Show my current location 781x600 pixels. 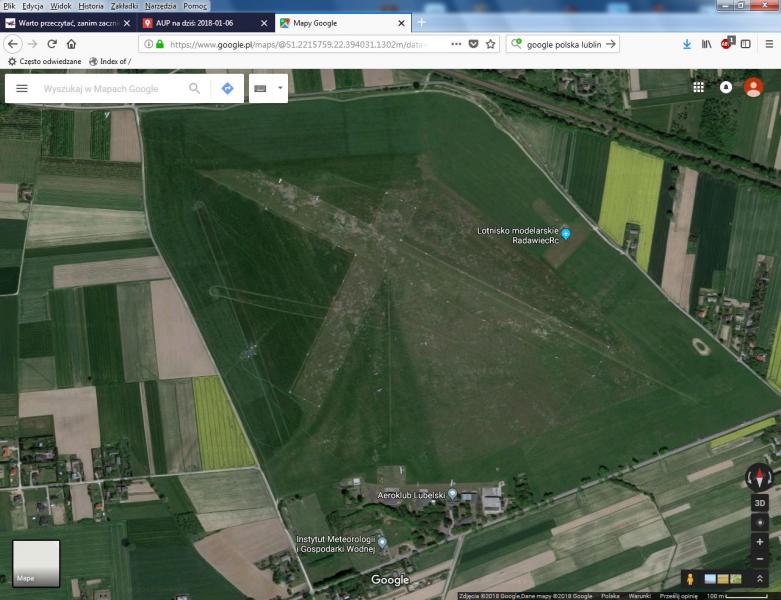coord(760,522)
